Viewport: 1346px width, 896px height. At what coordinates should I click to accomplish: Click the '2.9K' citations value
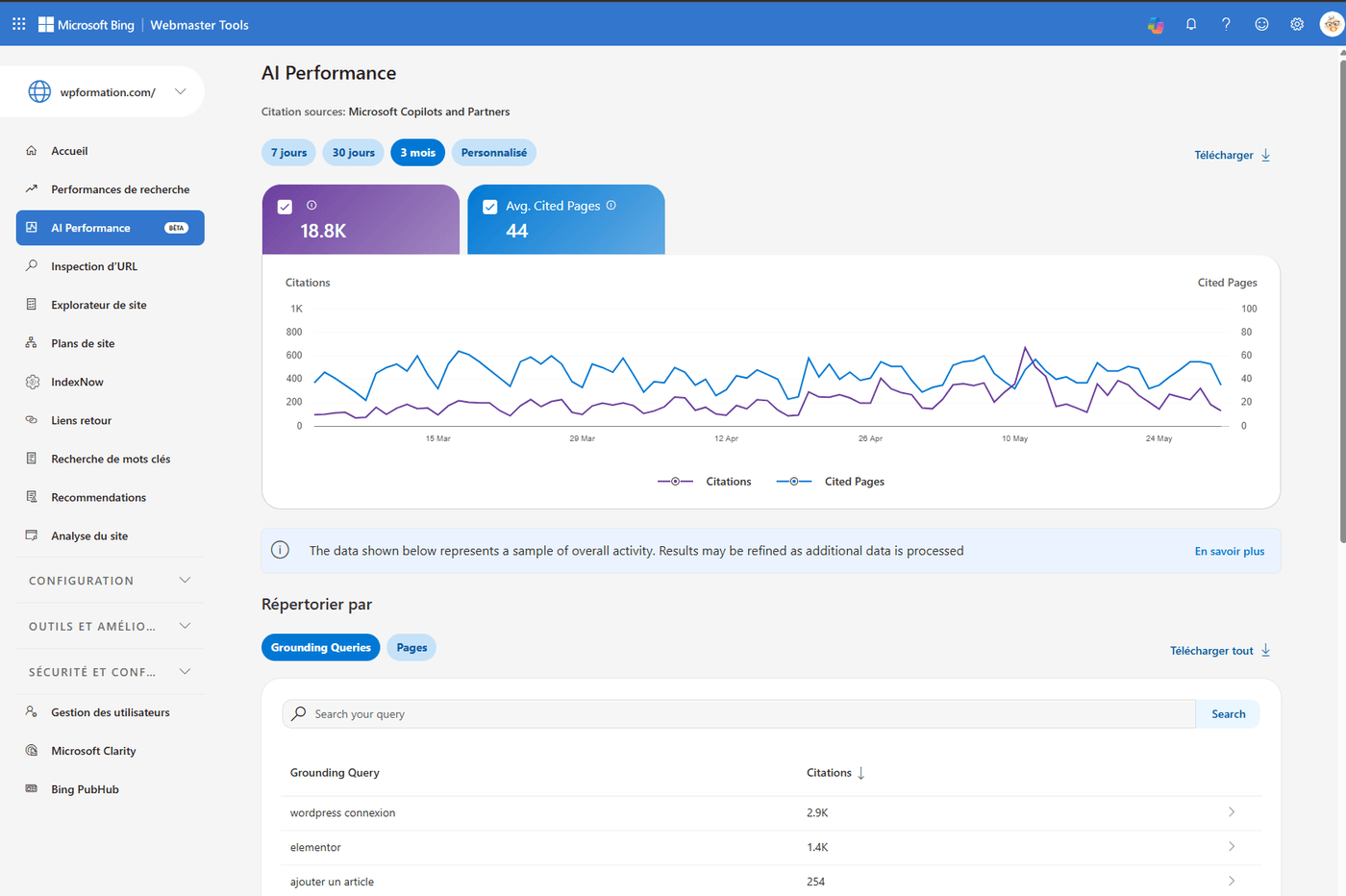point(817,812)
